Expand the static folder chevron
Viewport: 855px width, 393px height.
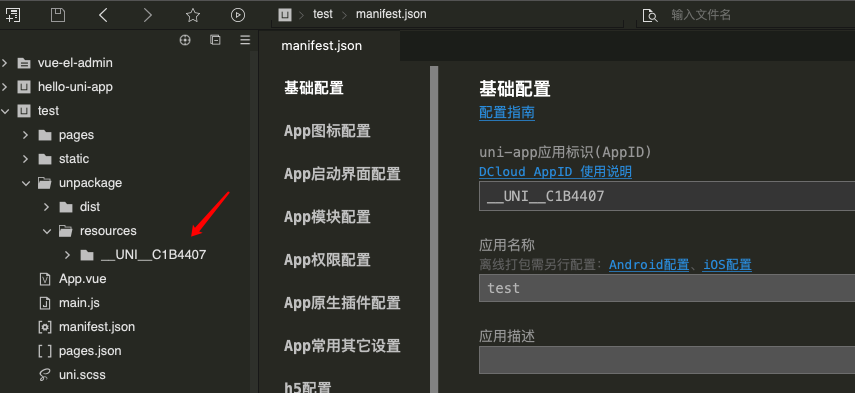click(x=26, y=159)
